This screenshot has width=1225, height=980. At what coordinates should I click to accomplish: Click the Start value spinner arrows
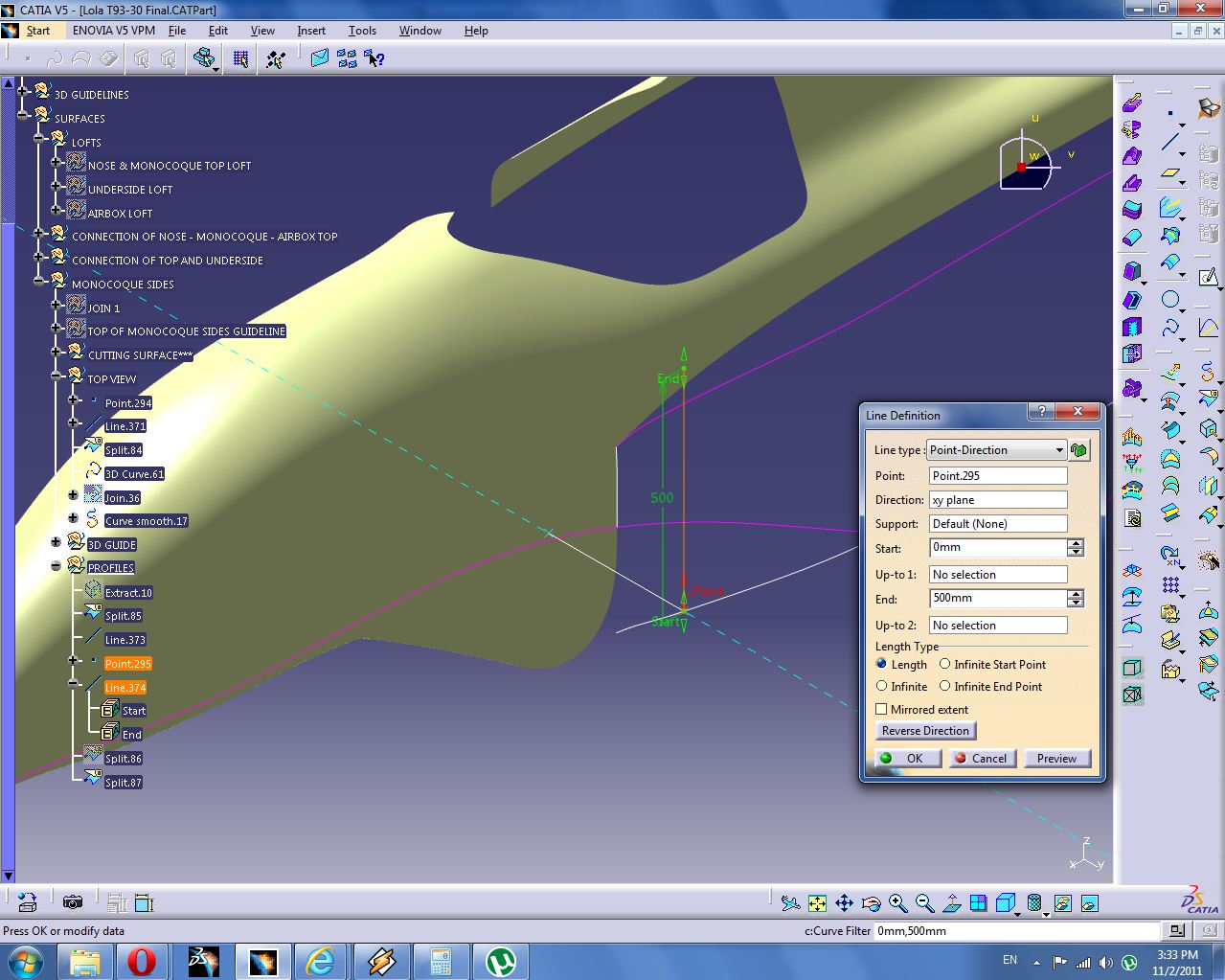tap(1076, 547)
